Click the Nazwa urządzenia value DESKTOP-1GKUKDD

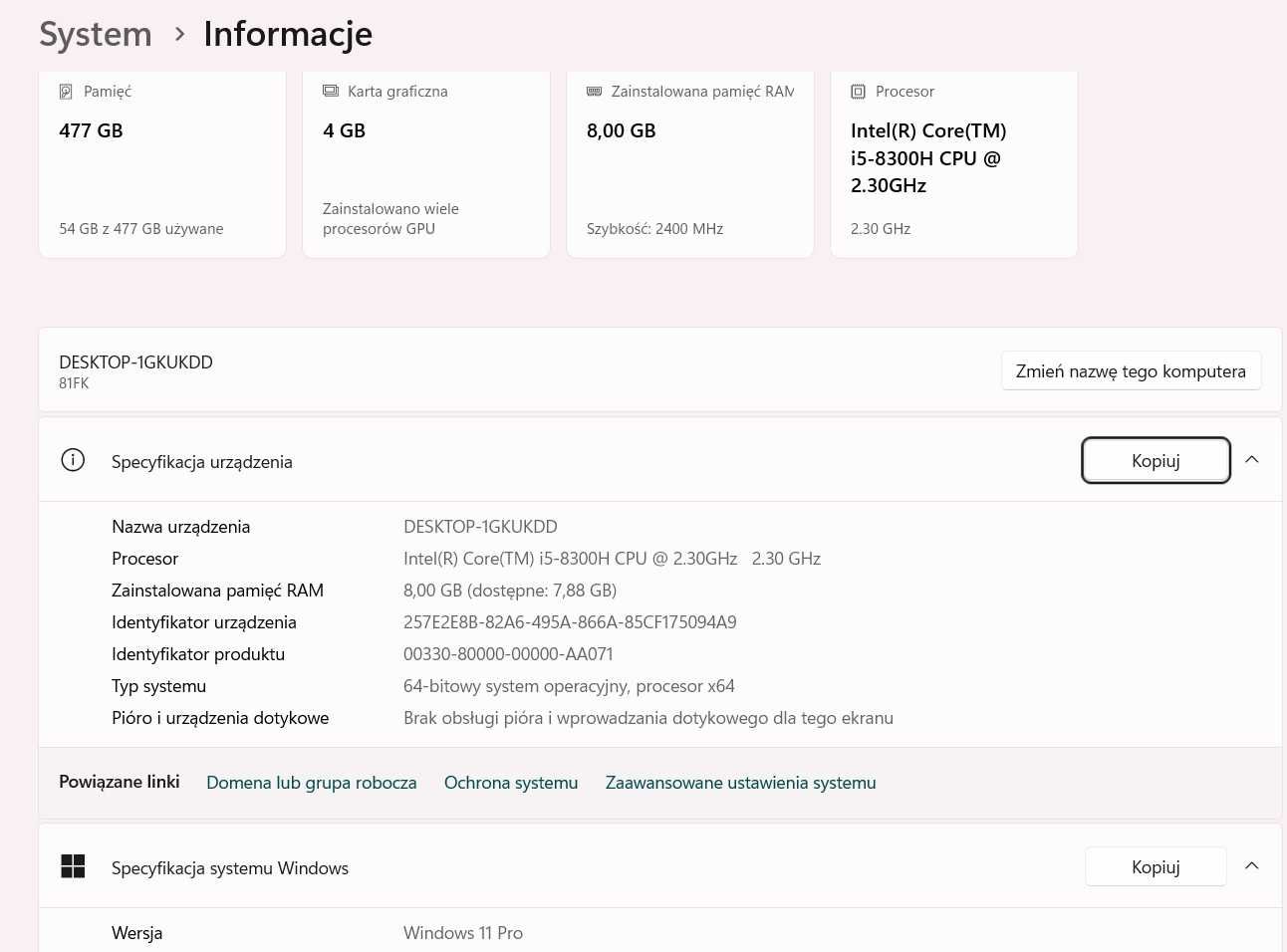(480, 527)
